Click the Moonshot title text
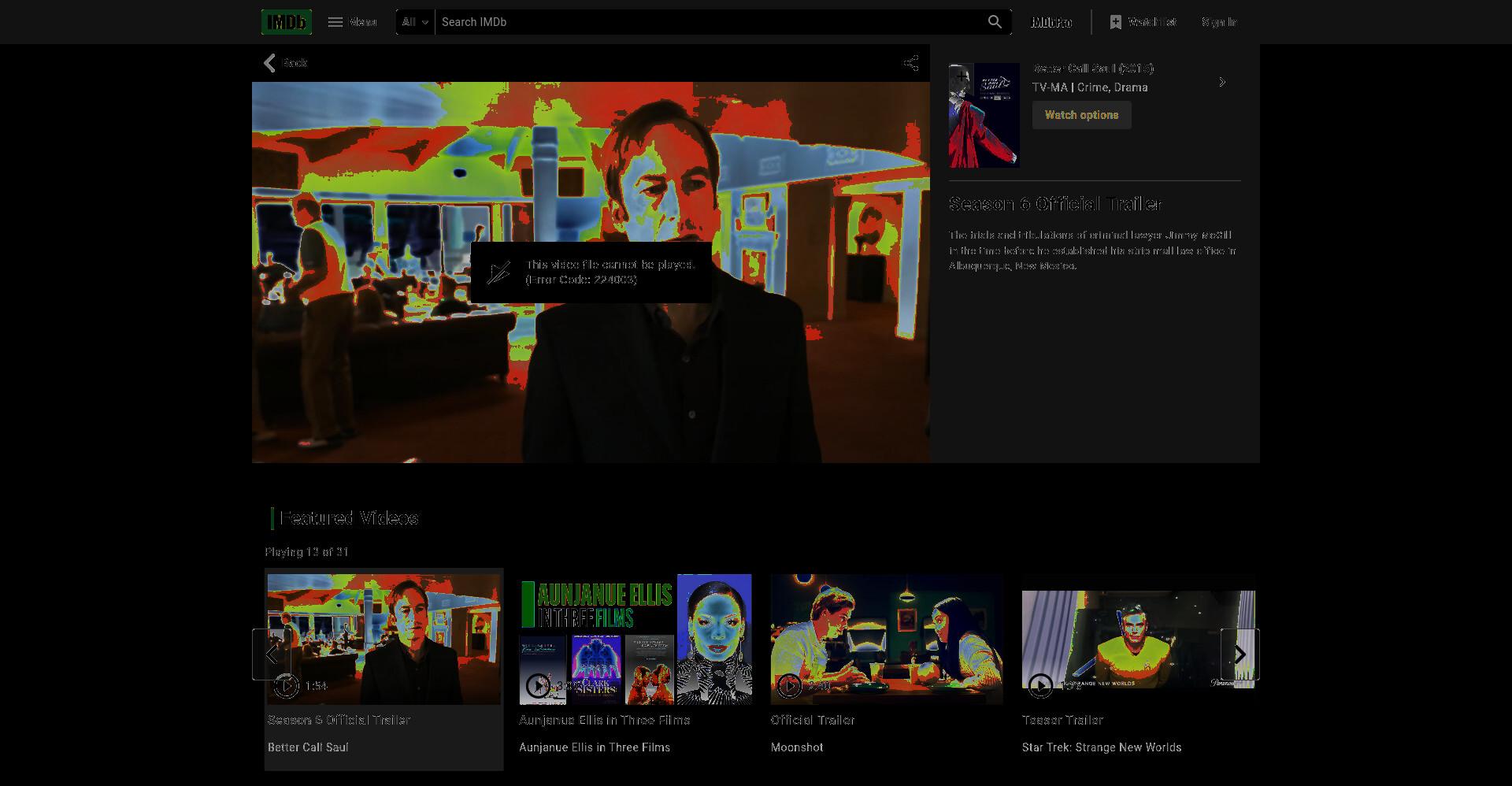Screen dimensions: 1512x786 [797, 747]
